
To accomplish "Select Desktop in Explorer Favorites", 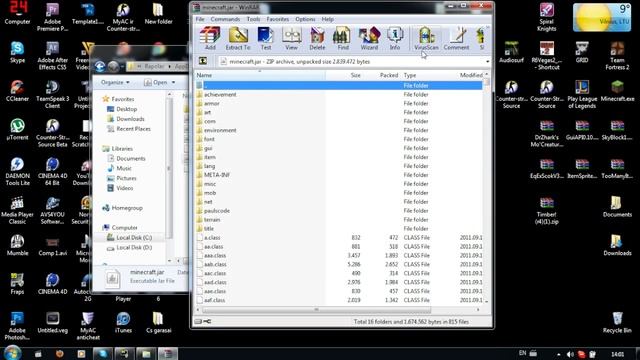I will pos(122,109).
